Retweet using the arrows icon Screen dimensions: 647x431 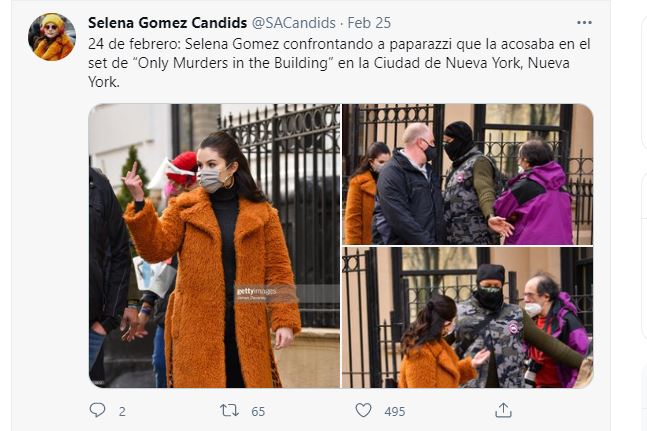tap(229, 410)
